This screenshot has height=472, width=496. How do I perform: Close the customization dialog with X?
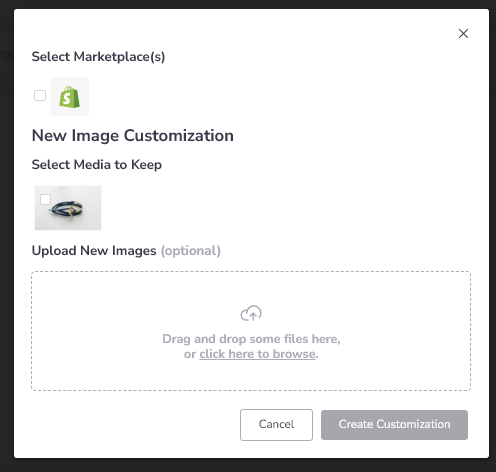(x=463, y=34)
